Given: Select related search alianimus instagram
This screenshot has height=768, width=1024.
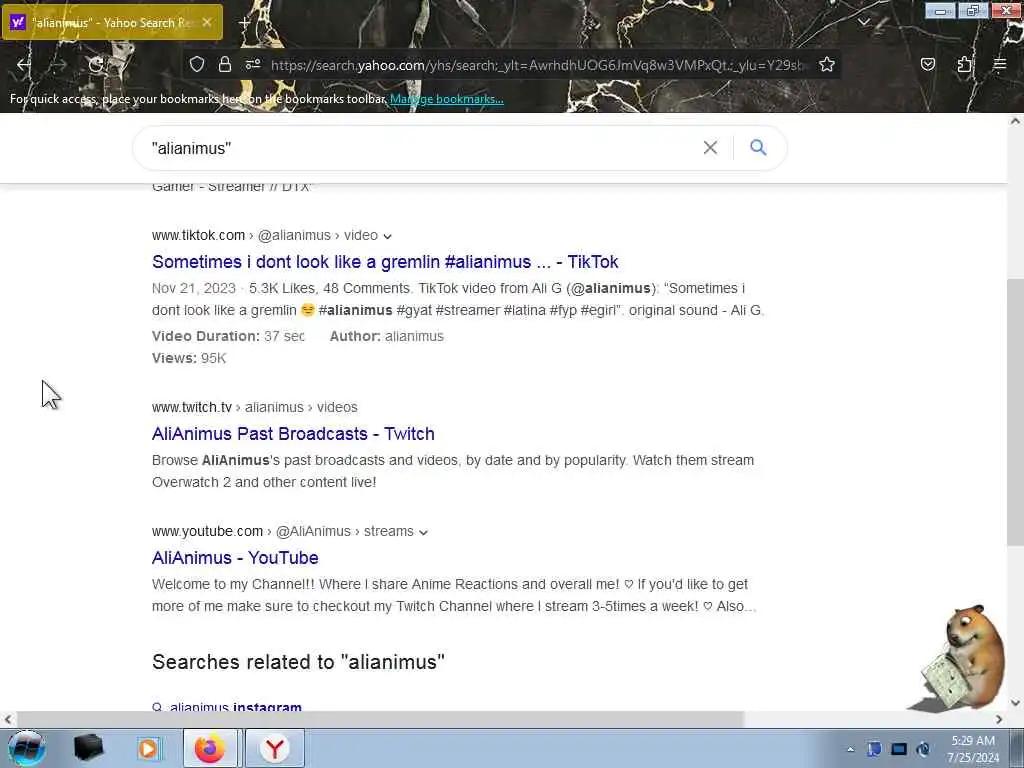Looking at the screenshot, I should point(235,707).
